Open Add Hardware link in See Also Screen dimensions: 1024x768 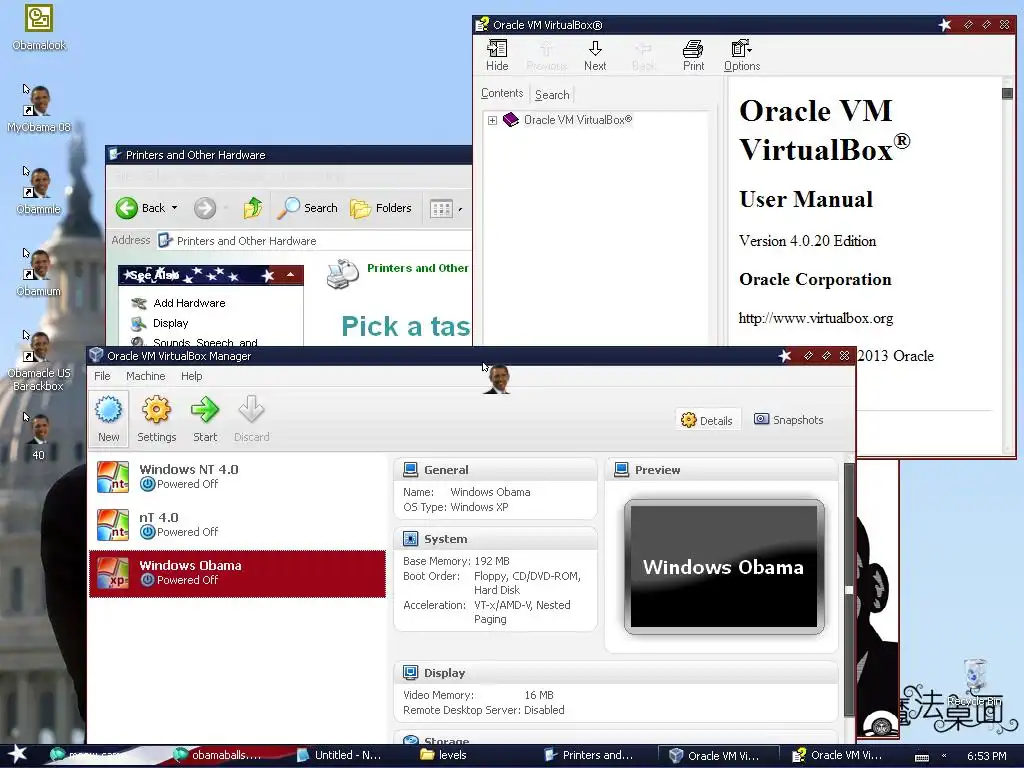189,303
